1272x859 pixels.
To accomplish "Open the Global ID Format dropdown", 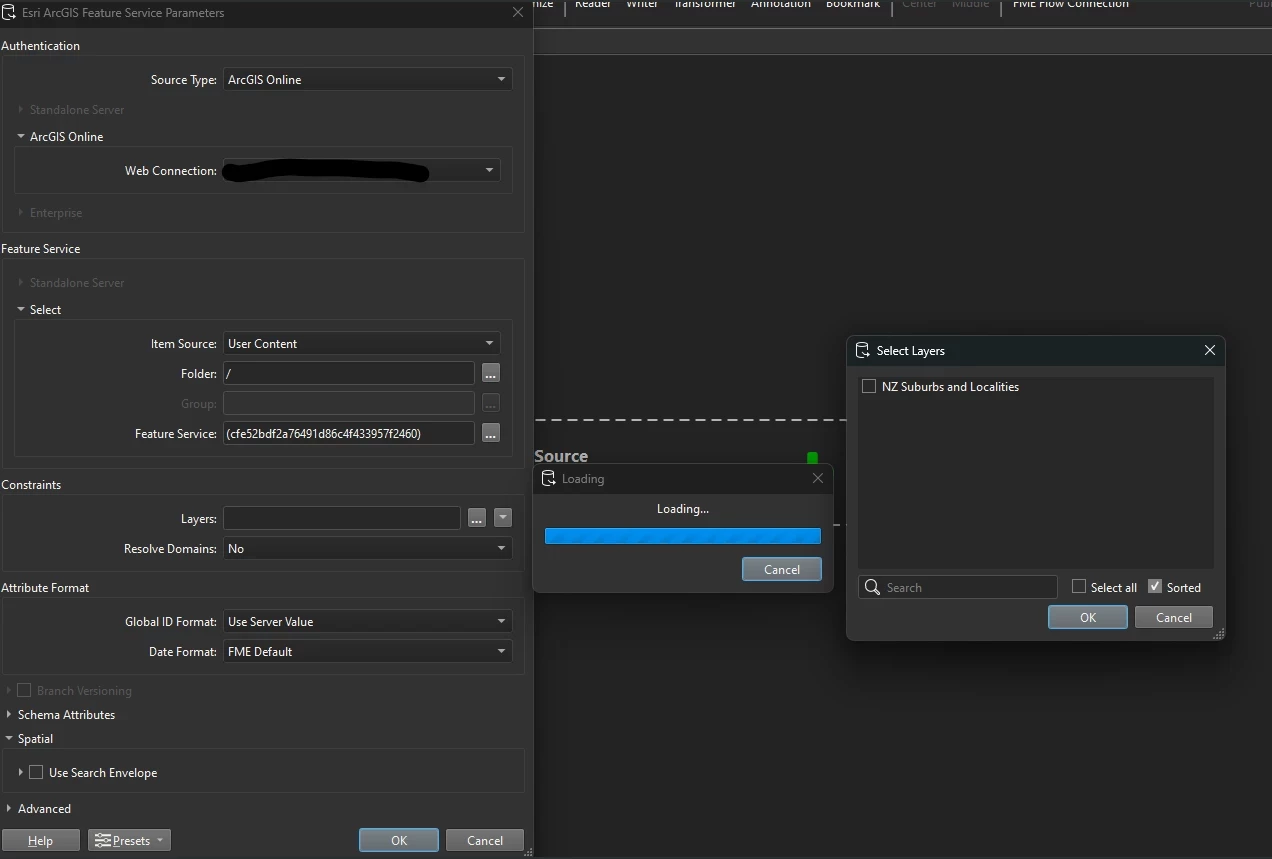I will 367,621.
